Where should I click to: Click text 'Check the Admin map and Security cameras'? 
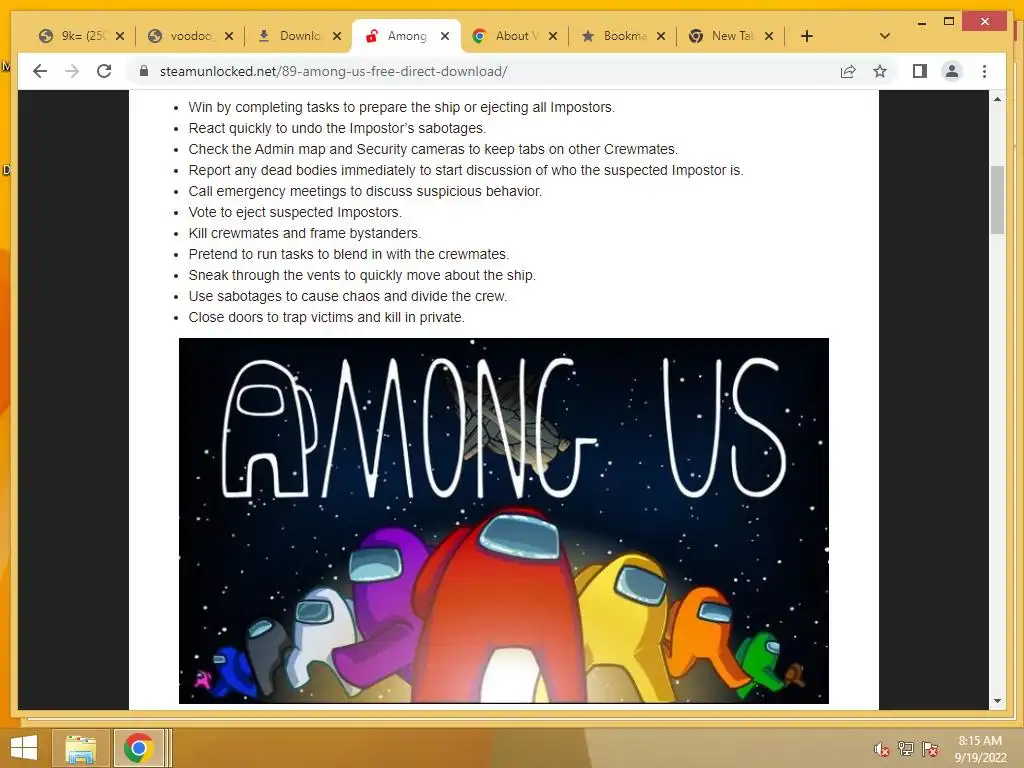click(x=326, y=149)
